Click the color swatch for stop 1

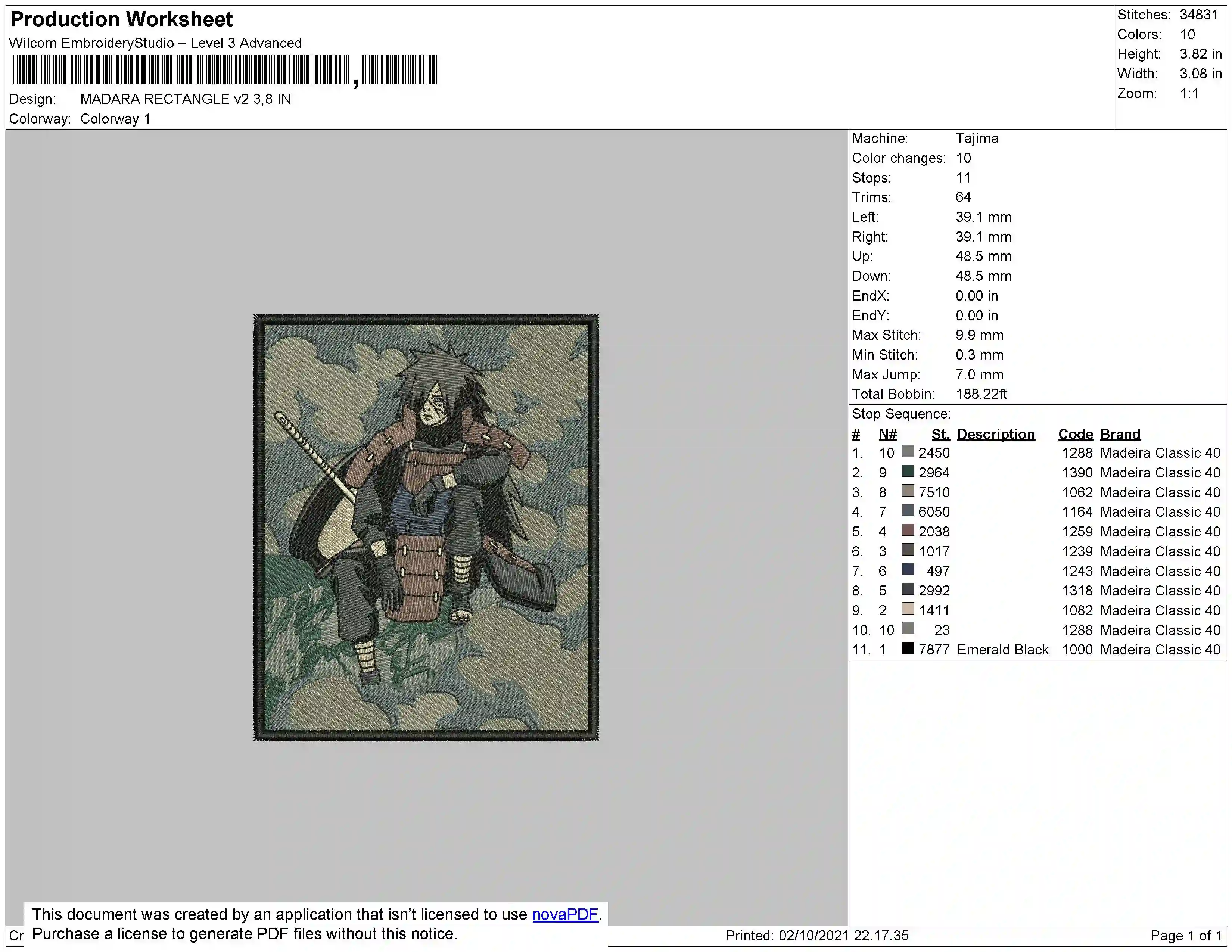pyautogui.click(x=908, y=451)
